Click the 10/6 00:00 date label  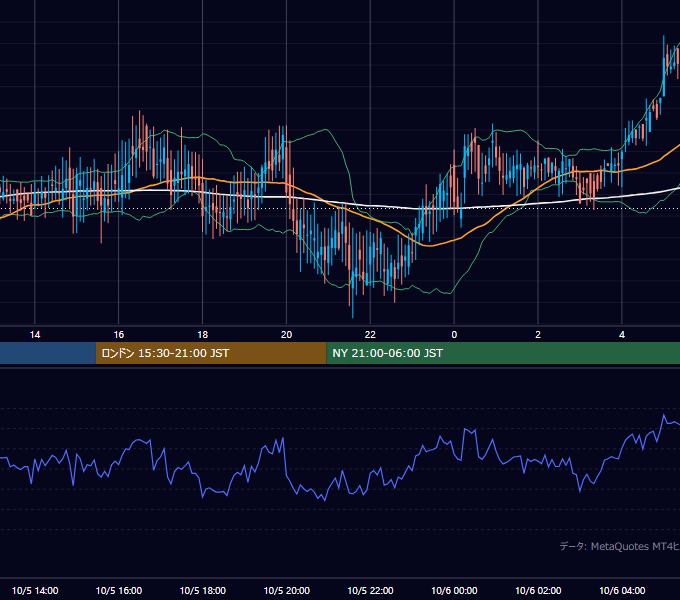point(454,590)
